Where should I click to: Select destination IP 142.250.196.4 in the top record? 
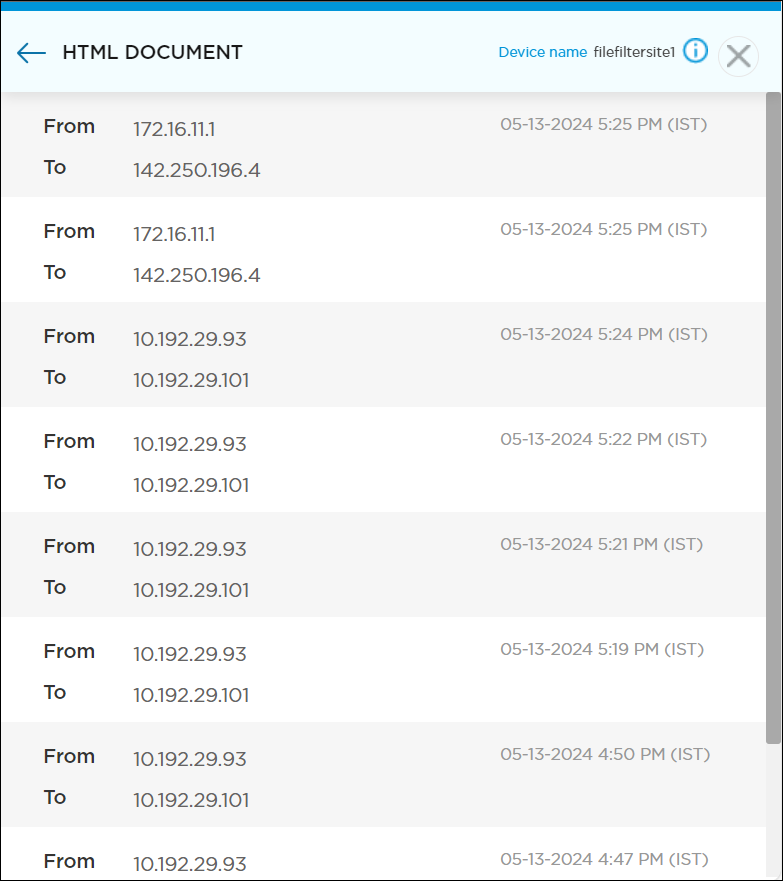click(x=196, y=170)
